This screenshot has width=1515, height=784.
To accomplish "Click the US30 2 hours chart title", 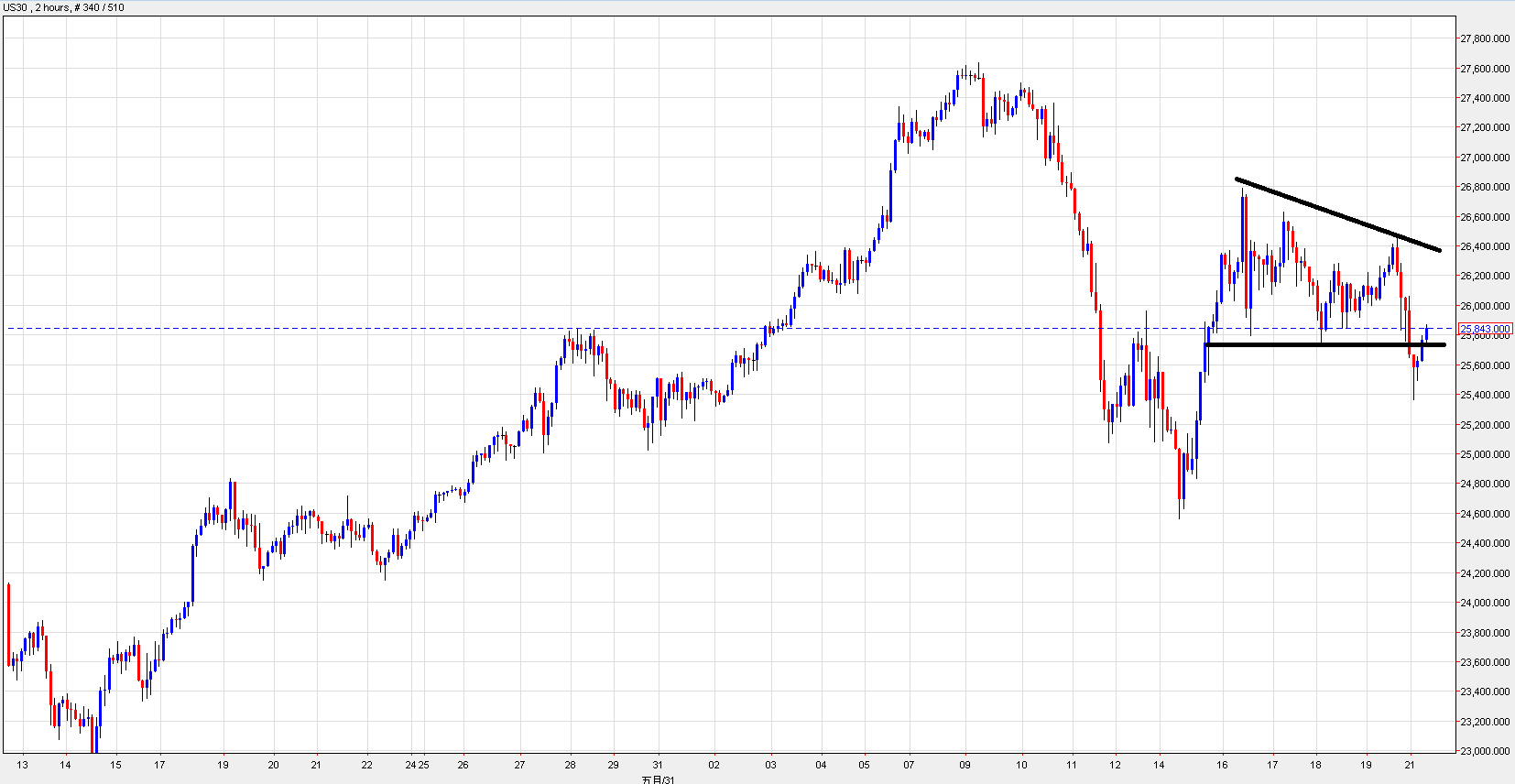I will click(x=64, y=7).
